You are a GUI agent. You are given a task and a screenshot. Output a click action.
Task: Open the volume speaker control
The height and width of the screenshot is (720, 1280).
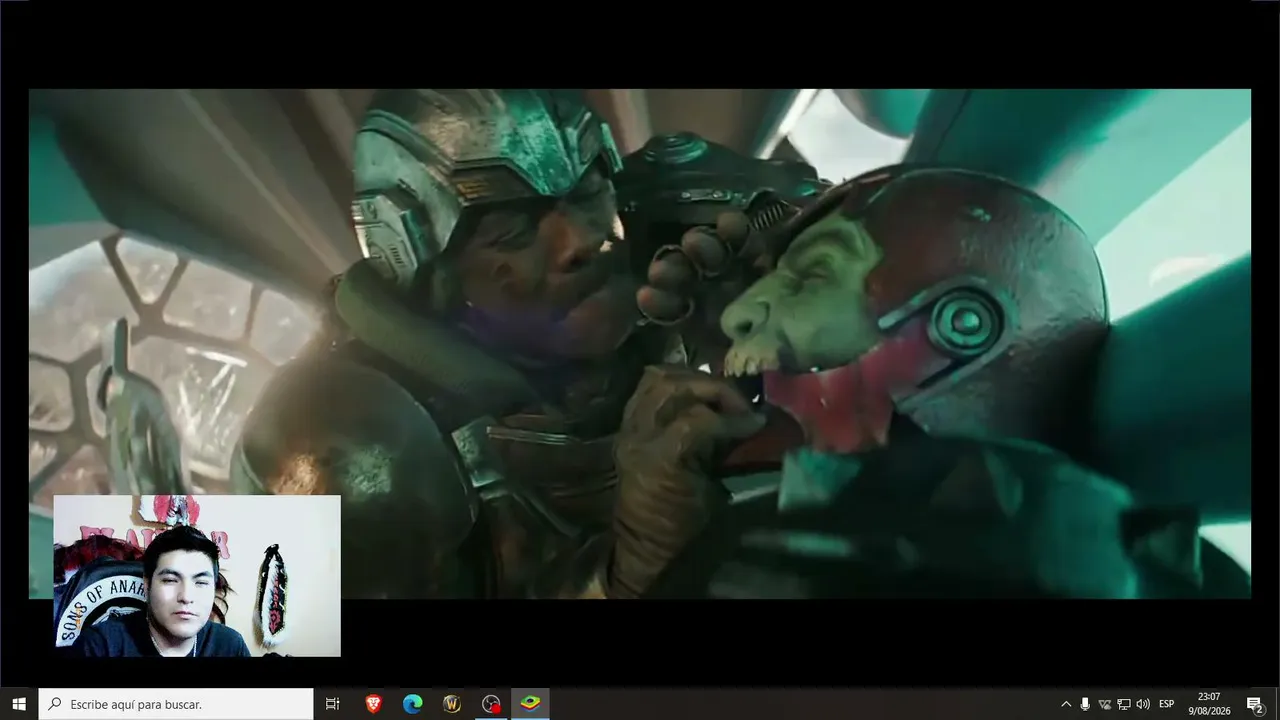[x=1143, y=704]
